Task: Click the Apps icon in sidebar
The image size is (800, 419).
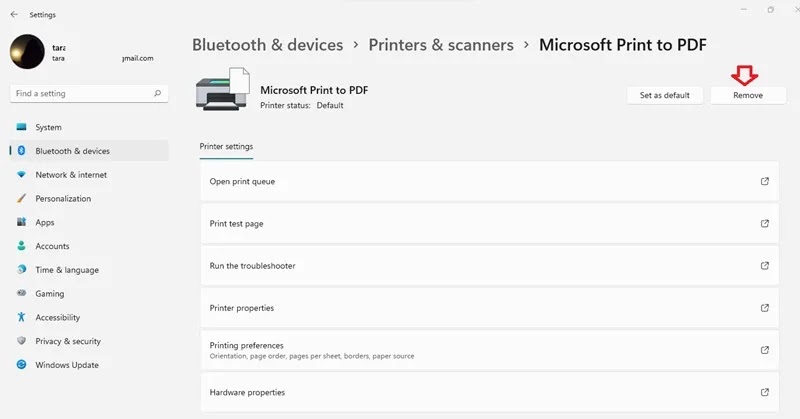Action: tap(21, 222)
